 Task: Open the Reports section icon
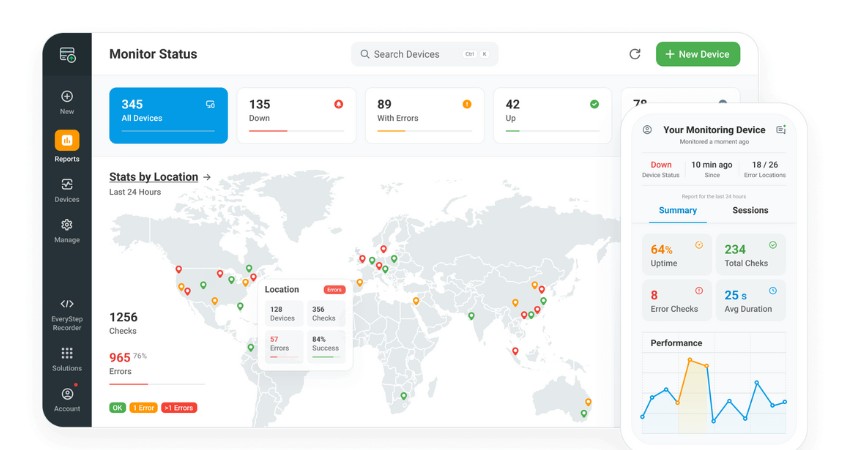coord(67,140)
